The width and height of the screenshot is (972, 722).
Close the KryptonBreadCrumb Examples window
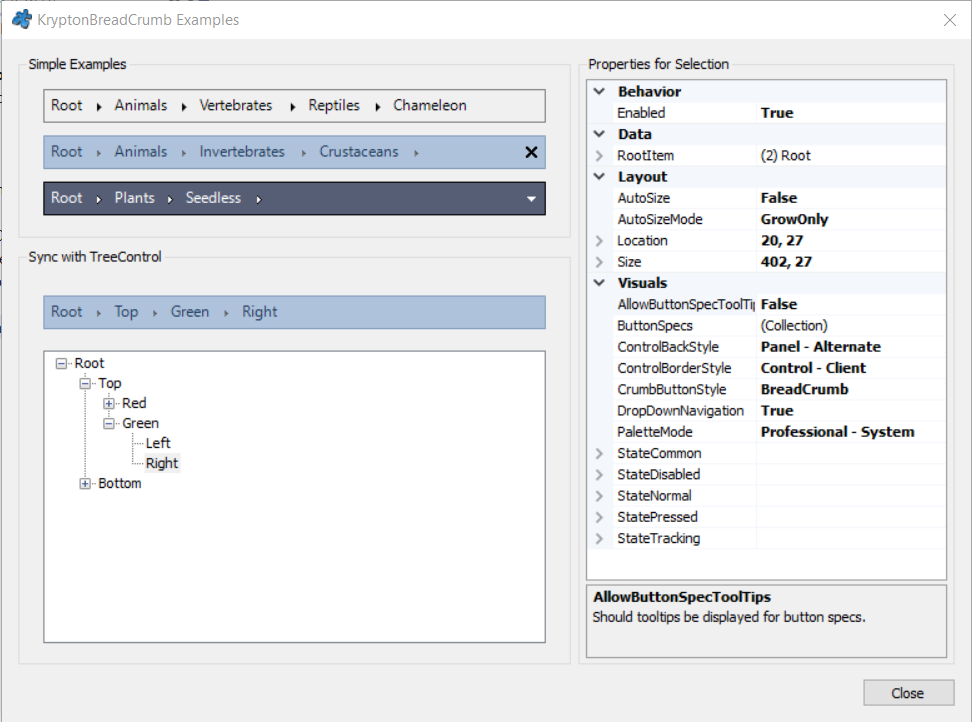pos(949,20)
